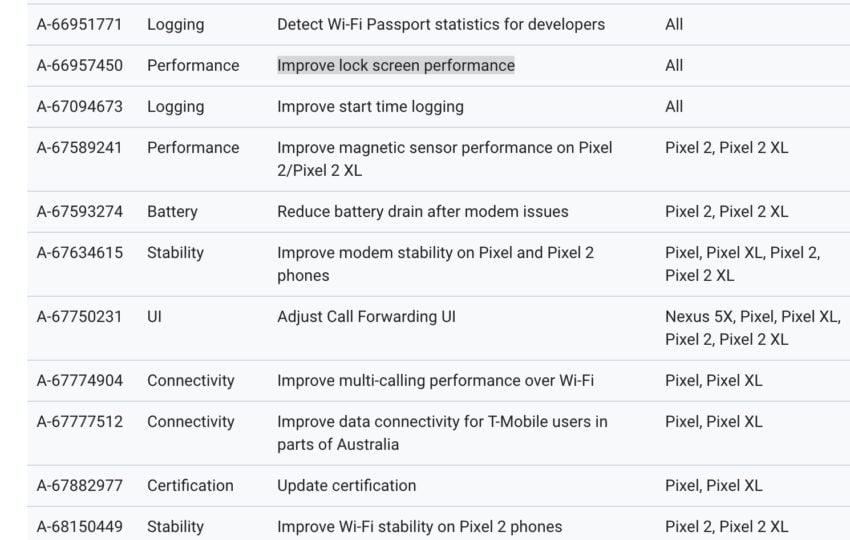850x540 pixels.
Task: Click Improve multi-calling performance over Wi-Fi
Action: point(435,381)
